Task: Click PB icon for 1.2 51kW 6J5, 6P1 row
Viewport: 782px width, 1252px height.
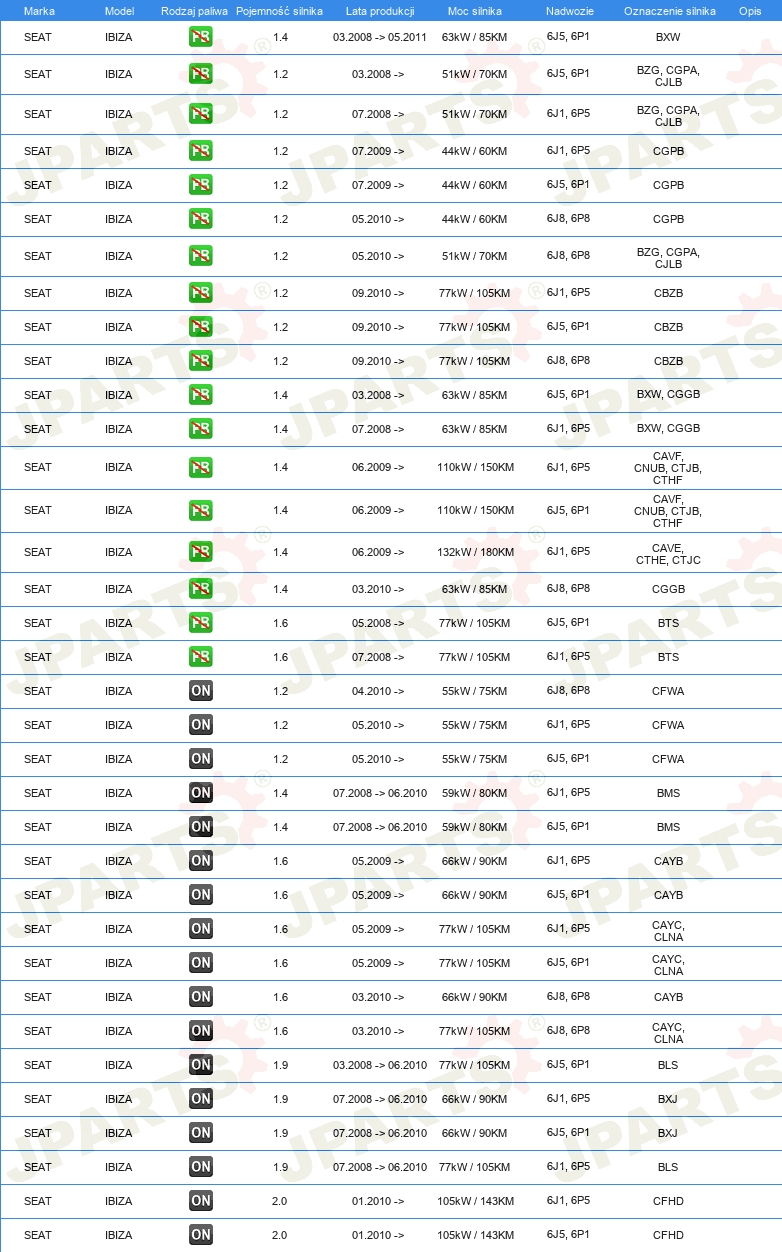Action: 201,74
